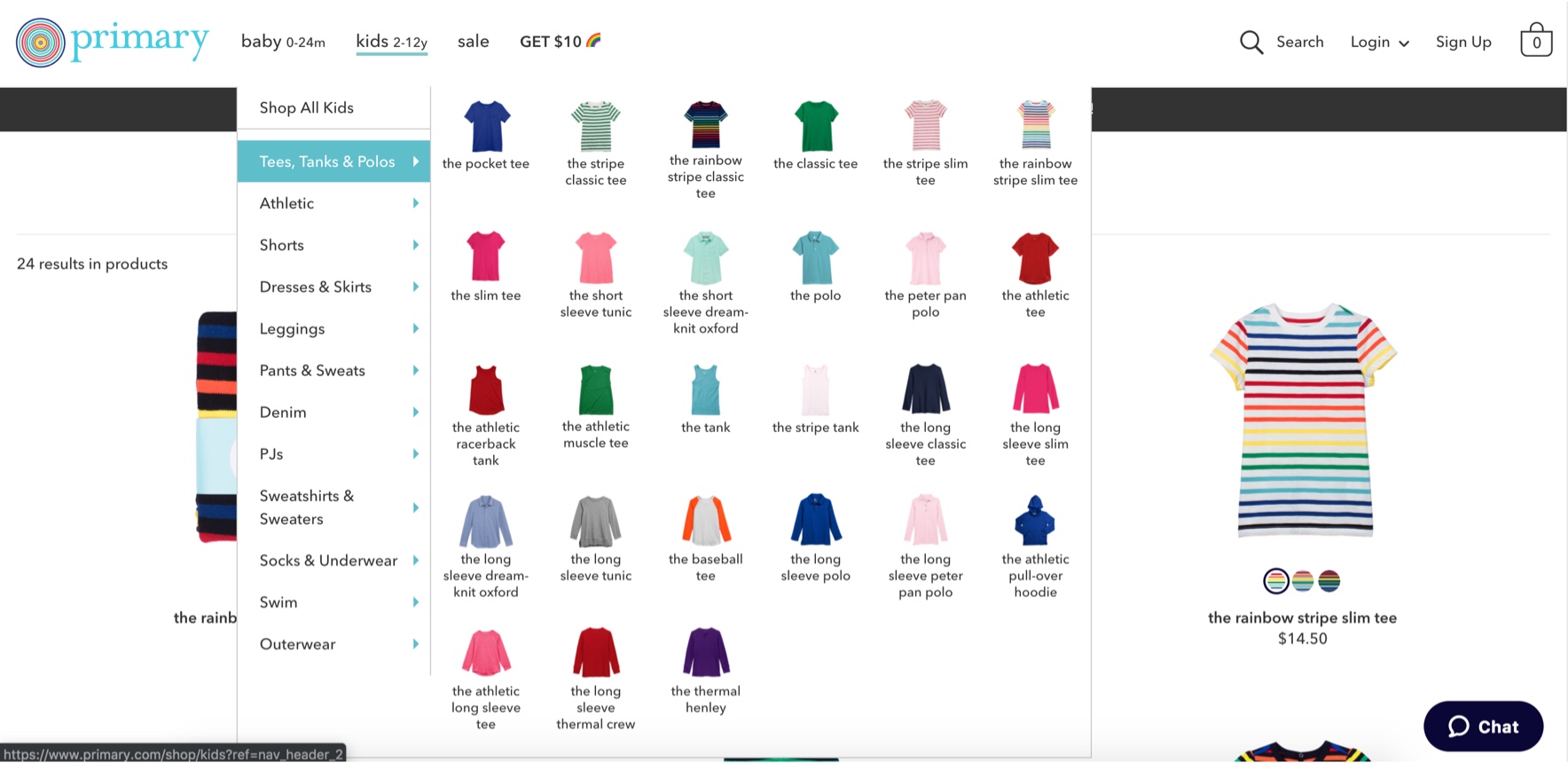Expand the Leggings submenu arrow

415,328
